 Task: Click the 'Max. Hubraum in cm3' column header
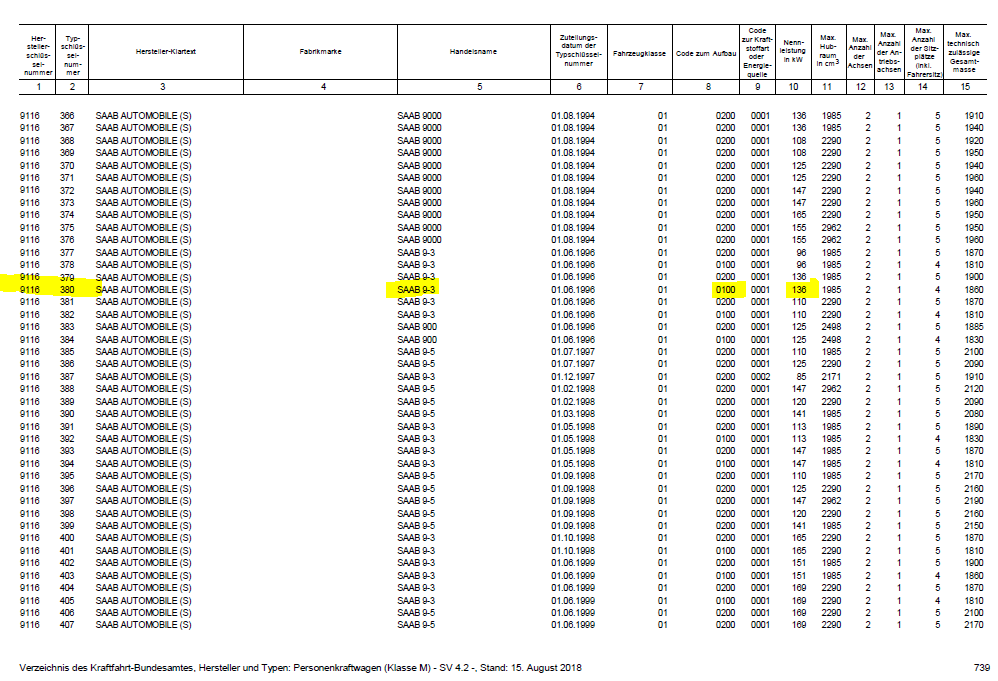pos(827,51)
